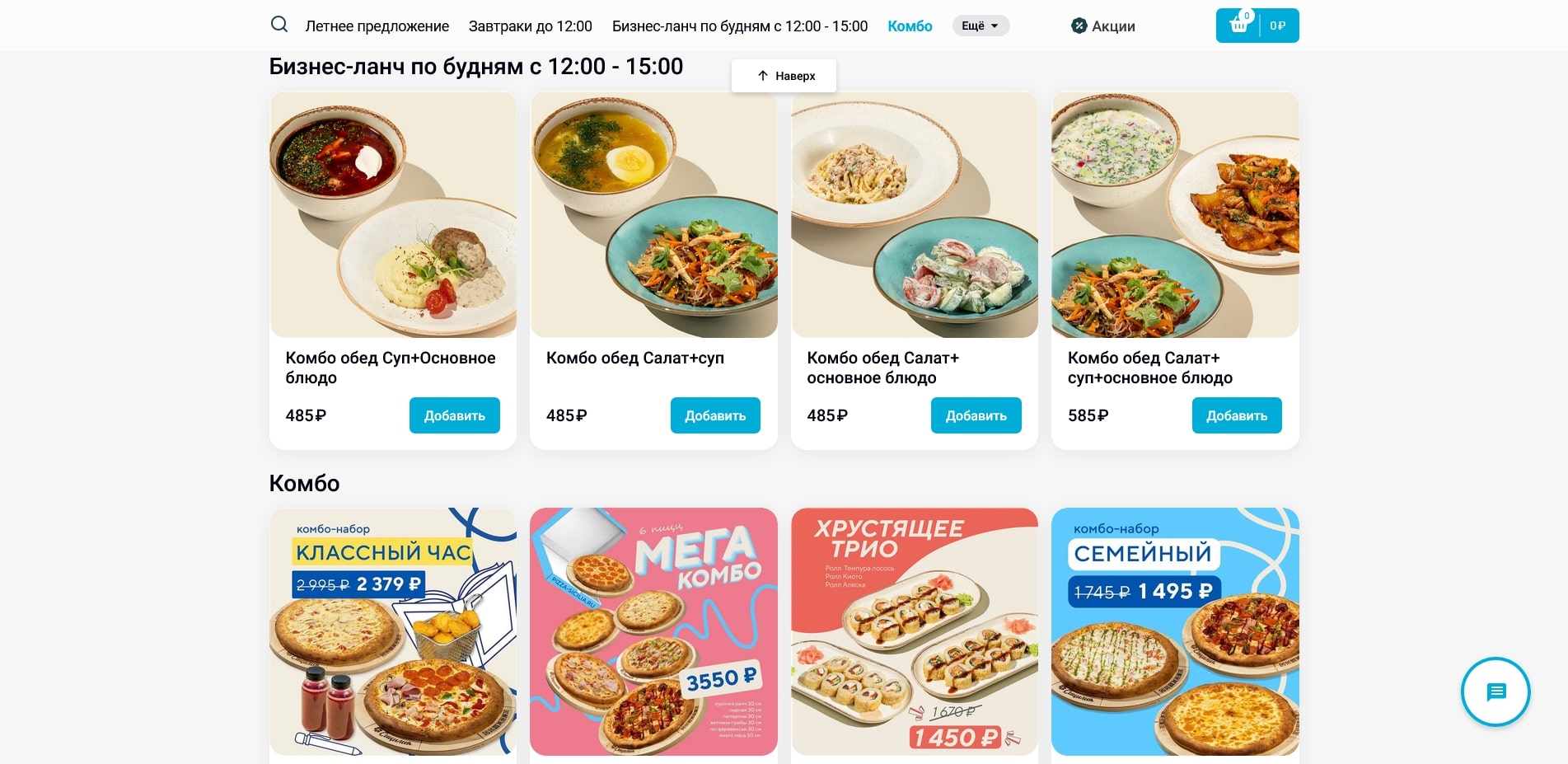The width and height of the screenshot is (1568, 764).
Task: Open Комбо обед Салат+суп product title
Action: click(635, 358)
